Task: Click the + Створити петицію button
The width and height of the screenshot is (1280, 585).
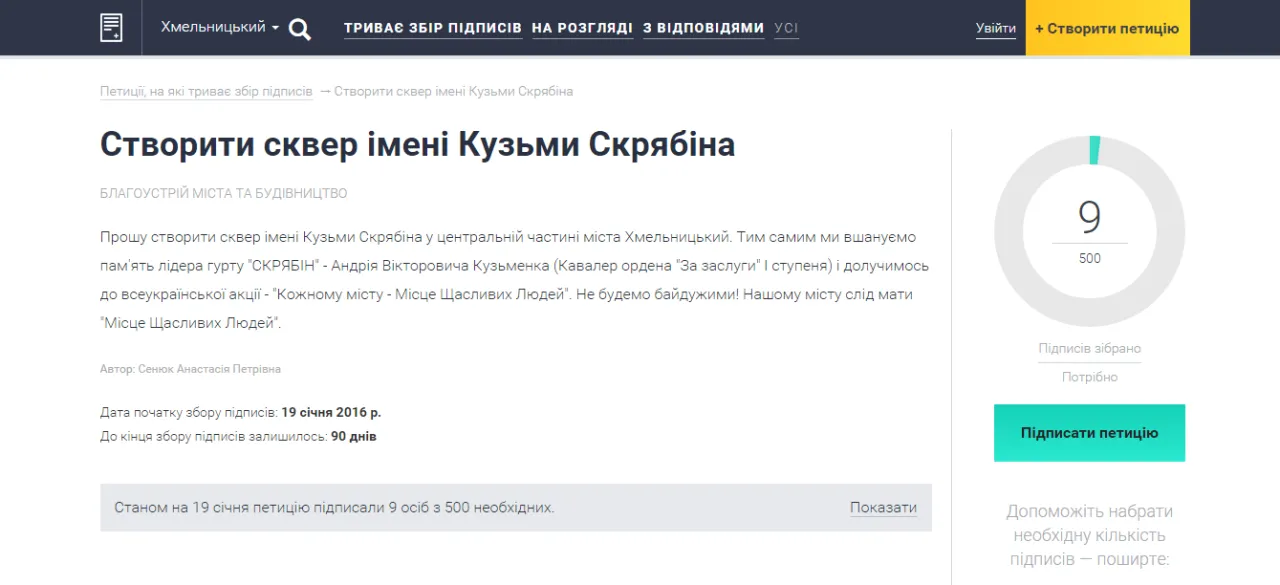Action: (x=1107, y=28)
